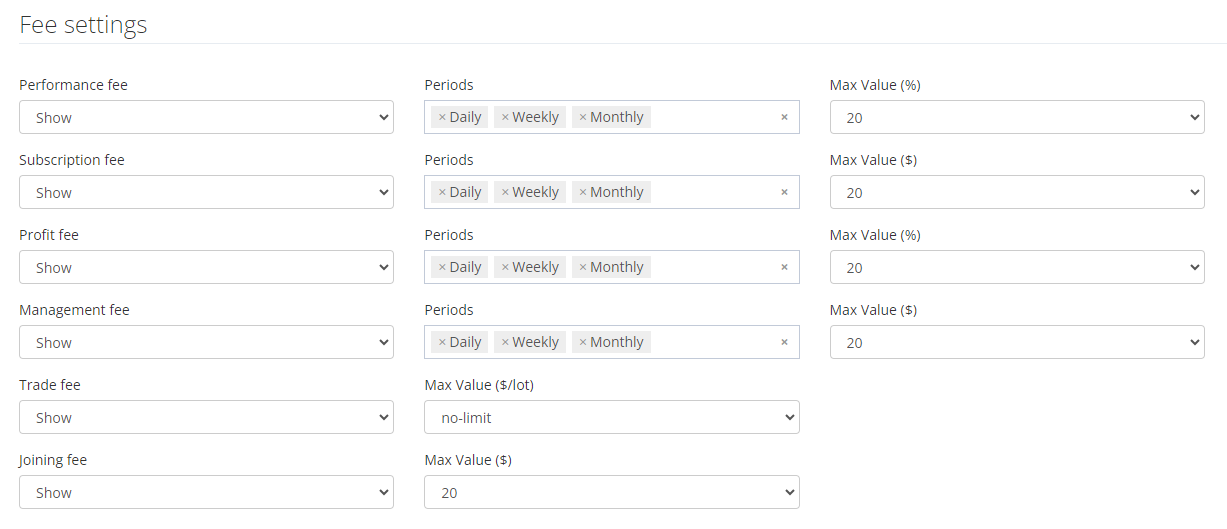Viewport: 1227px width, 529px height.
Task: Clear all Subscription fee periods
Action: coord(784,192)
